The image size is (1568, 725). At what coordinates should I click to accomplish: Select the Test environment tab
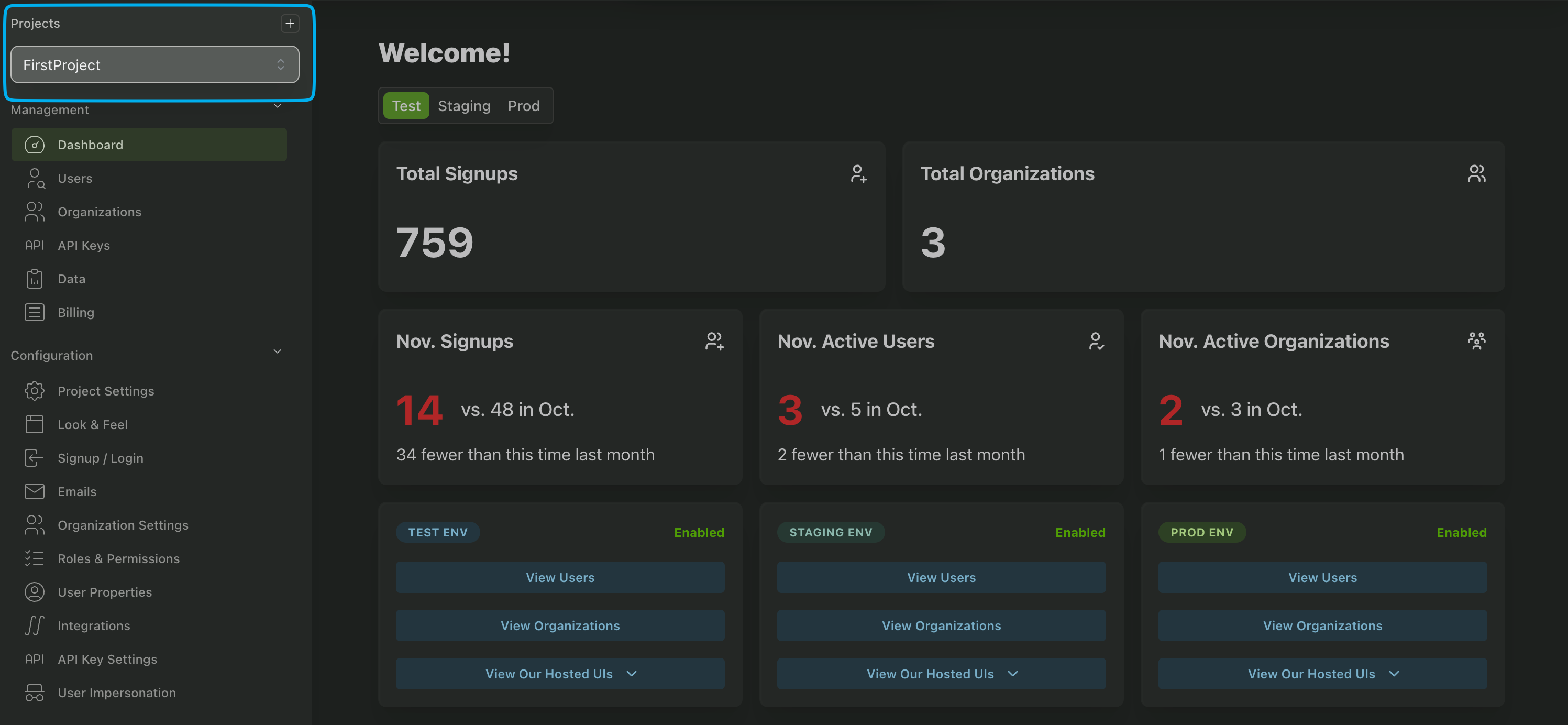click(x=406, y=106)
